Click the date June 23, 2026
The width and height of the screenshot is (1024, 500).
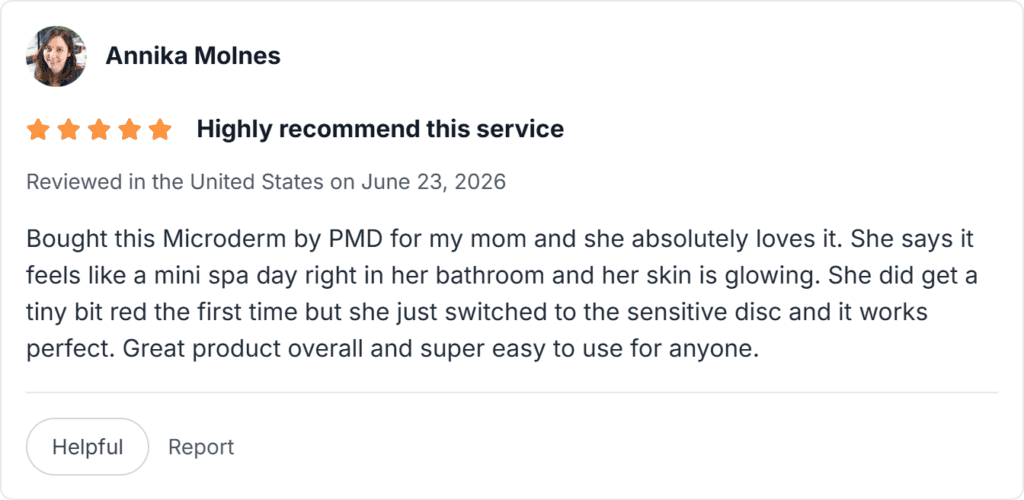pyautogui.click(x=432, y=181)
